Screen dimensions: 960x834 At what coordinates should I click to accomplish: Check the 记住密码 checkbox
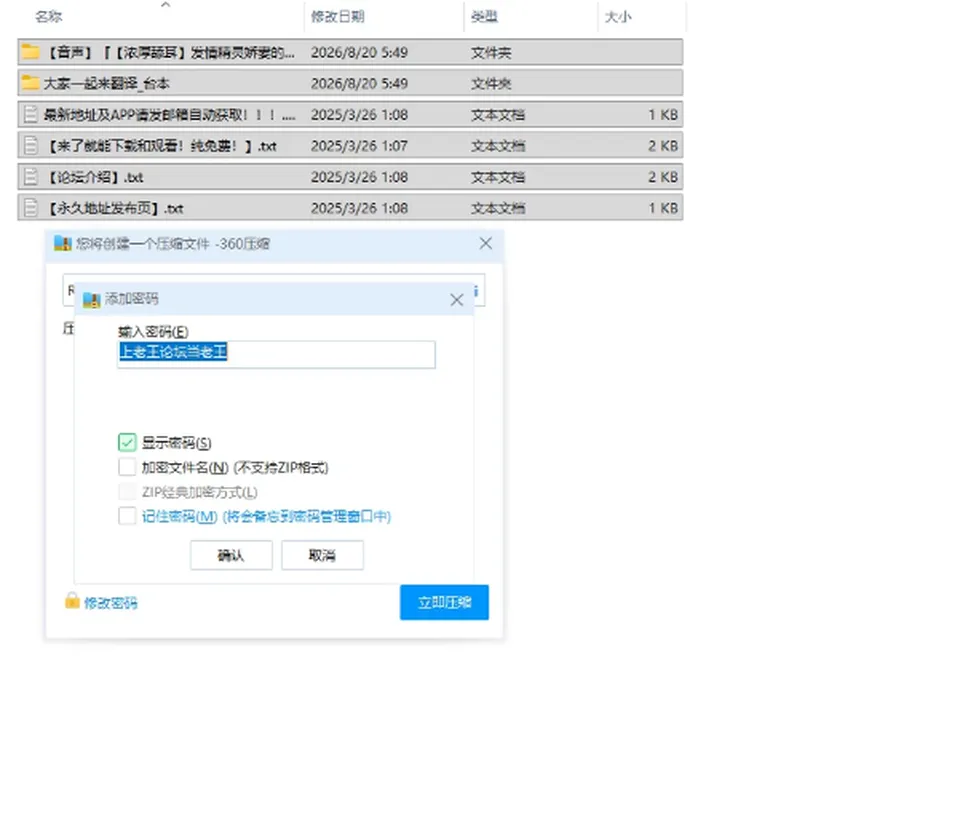(127, 516)
